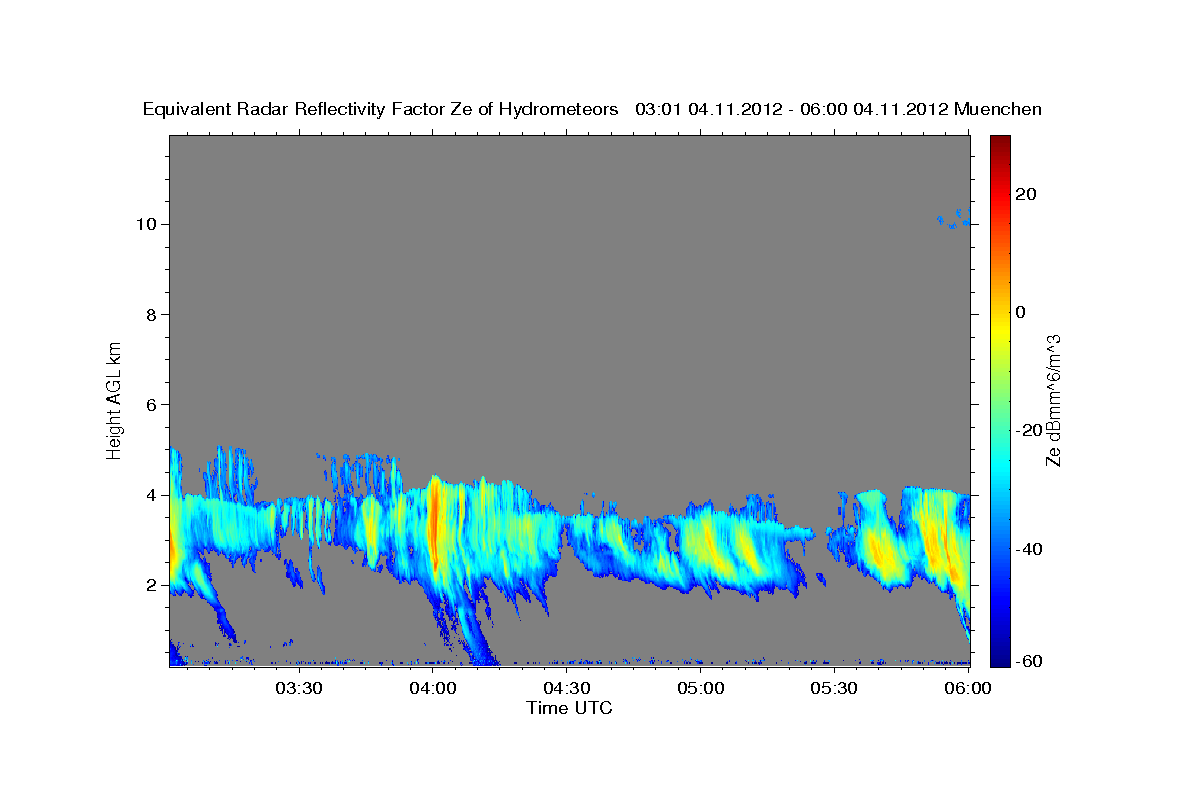Click the colorbar label 'Ze dBmm^6/m^3'

pyautogui.click(x=1052, y=400)
